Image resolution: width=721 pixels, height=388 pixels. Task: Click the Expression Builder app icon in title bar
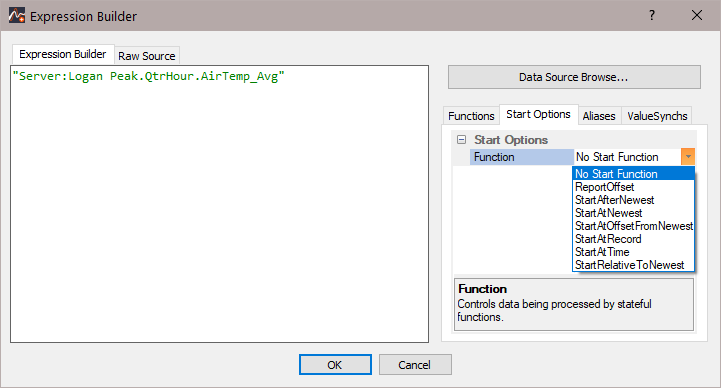(x=17, y=16)
